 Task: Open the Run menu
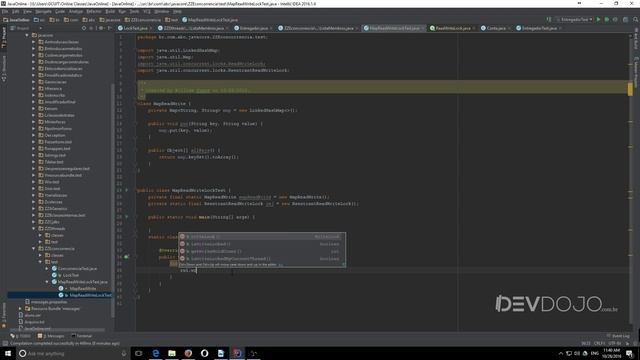click(122, 11)
